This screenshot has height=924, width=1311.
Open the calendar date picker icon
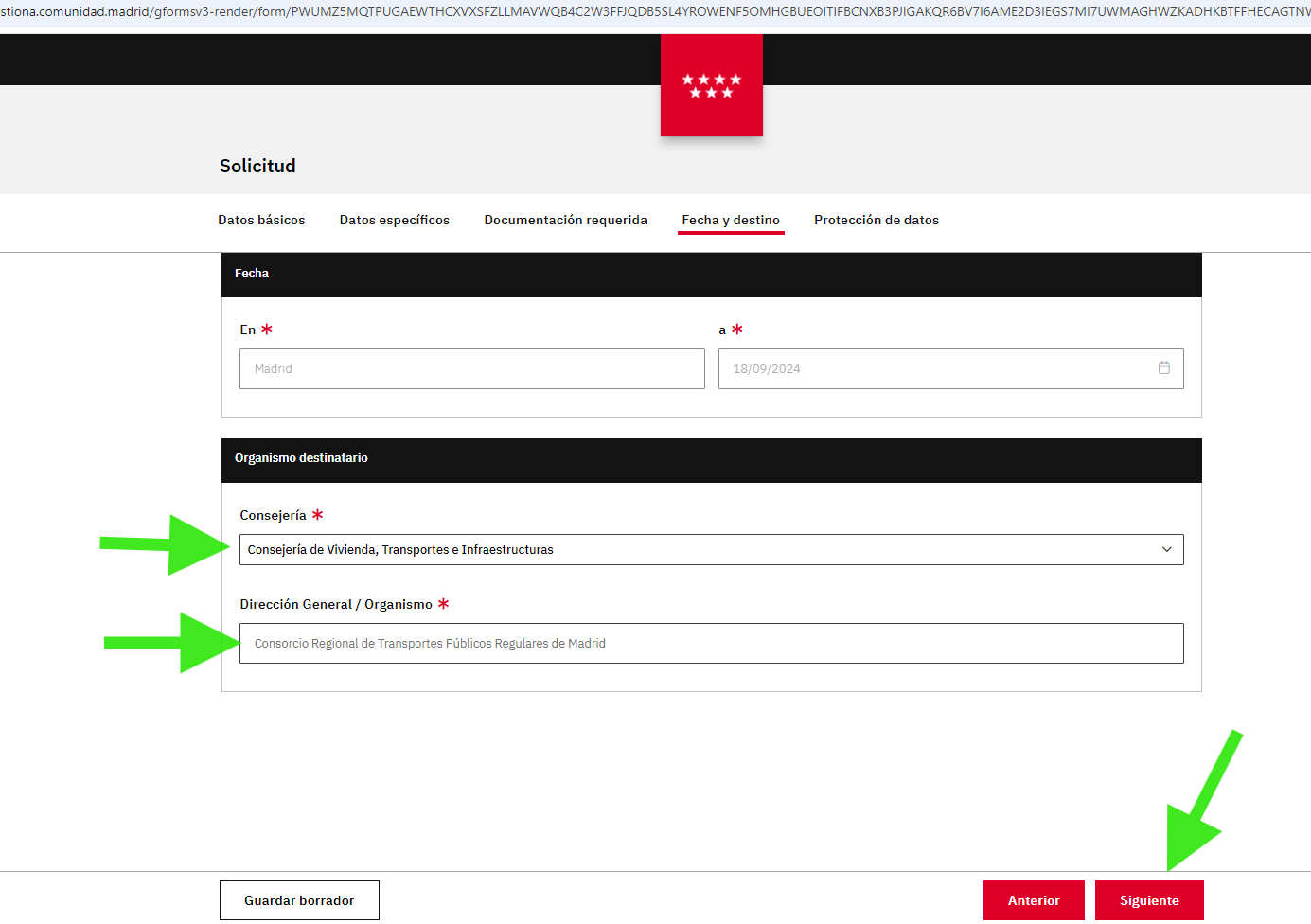coord(1163,368)
